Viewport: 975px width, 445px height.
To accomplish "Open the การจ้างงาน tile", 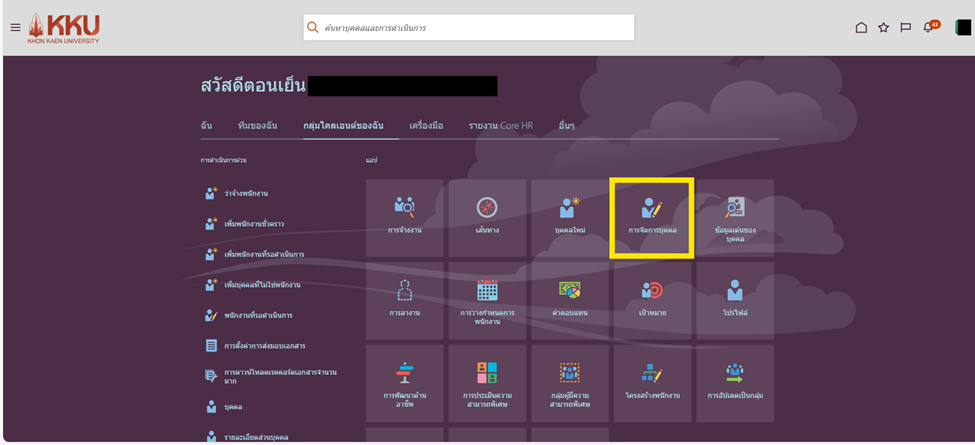I will (404, 217).
